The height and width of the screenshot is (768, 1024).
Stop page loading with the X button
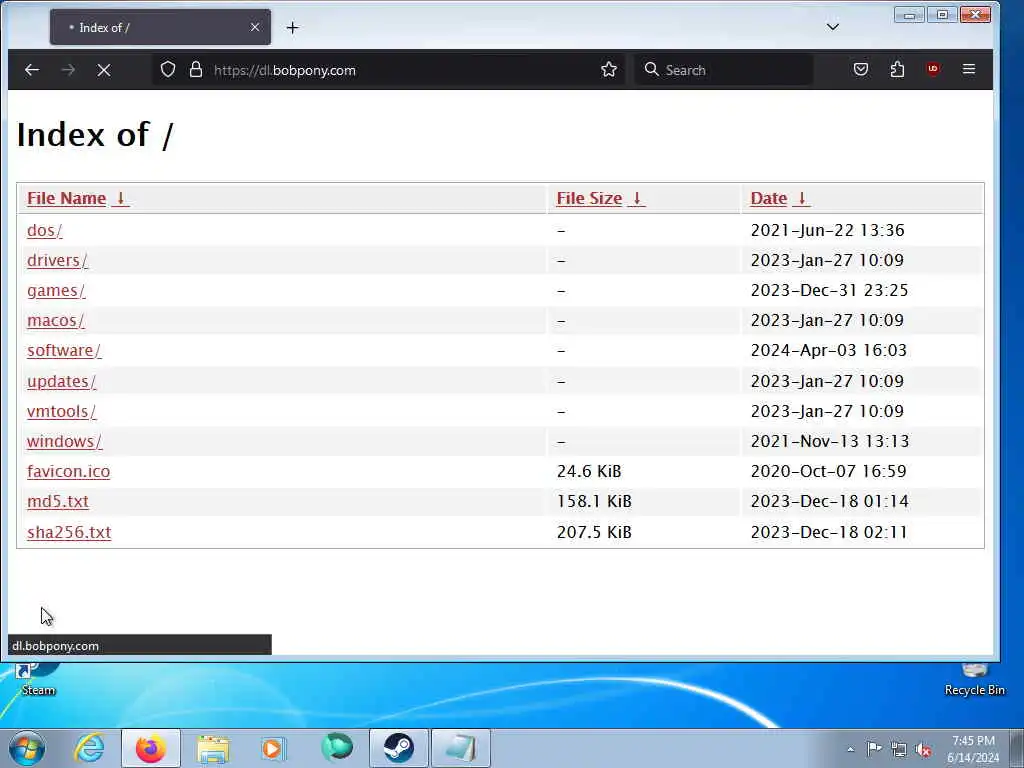click(x=104, y=70)
